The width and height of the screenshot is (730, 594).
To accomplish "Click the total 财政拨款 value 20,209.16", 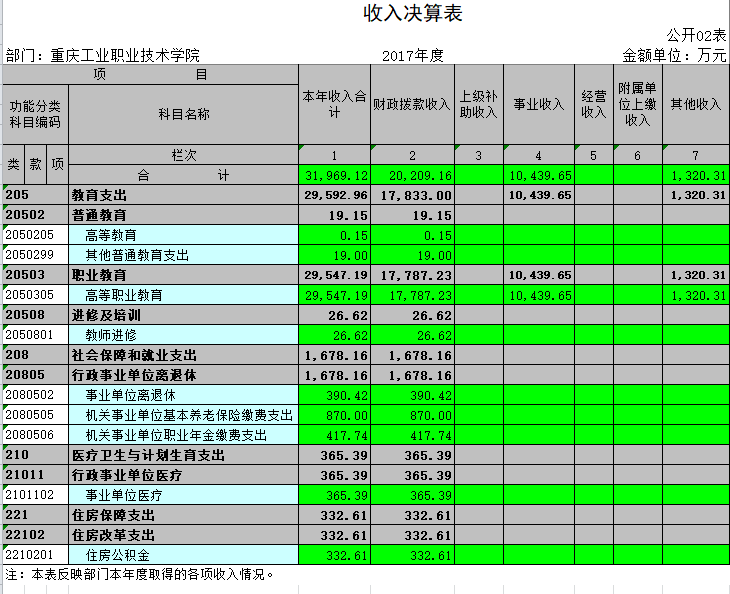I will pyautogui.click(x=411, y=175).
